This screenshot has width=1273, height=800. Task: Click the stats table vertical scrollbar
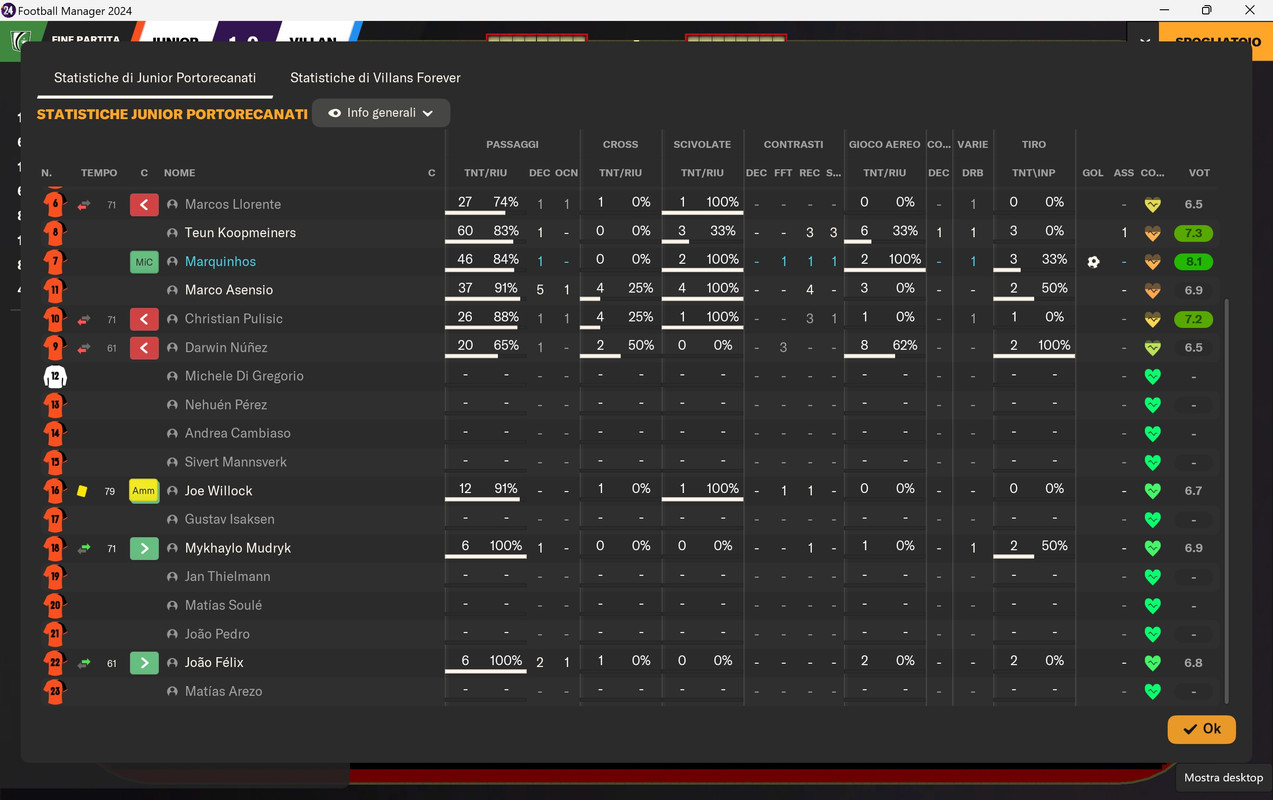coord(1226,500)
